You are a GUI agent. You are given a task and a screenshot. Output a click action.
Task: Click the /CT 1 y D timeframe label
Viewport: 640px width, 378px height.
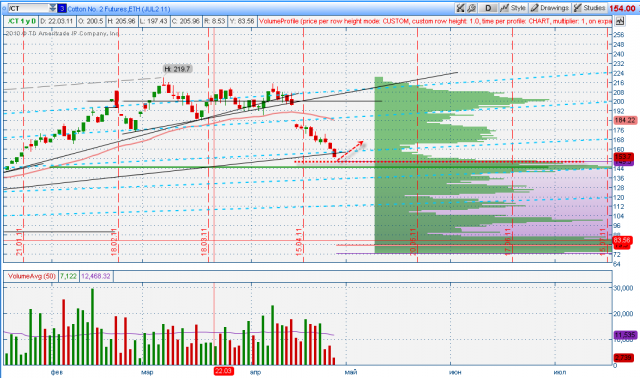coord(21,21)
